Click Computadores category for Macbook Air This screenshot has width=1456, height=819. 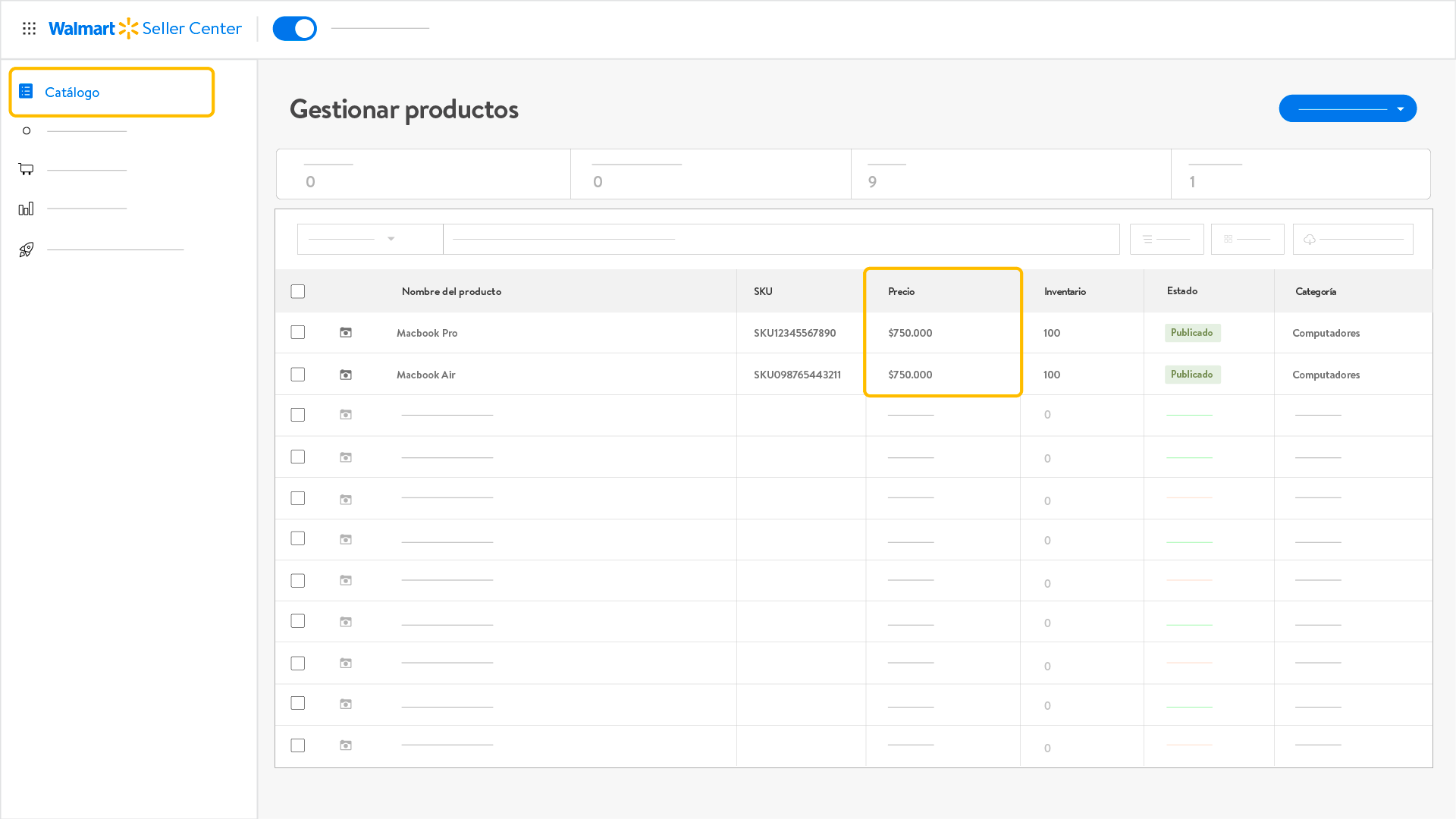tap(1326, 375)
